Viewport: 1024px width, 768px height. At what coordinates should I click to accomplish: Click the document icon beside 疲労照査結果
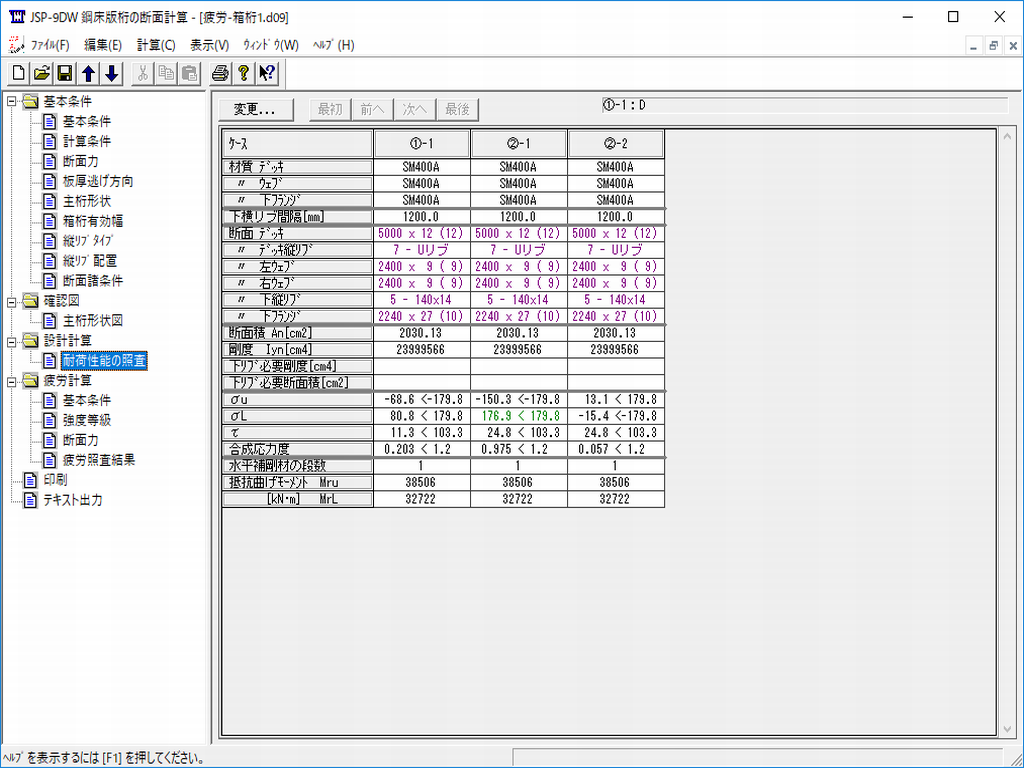49,460
